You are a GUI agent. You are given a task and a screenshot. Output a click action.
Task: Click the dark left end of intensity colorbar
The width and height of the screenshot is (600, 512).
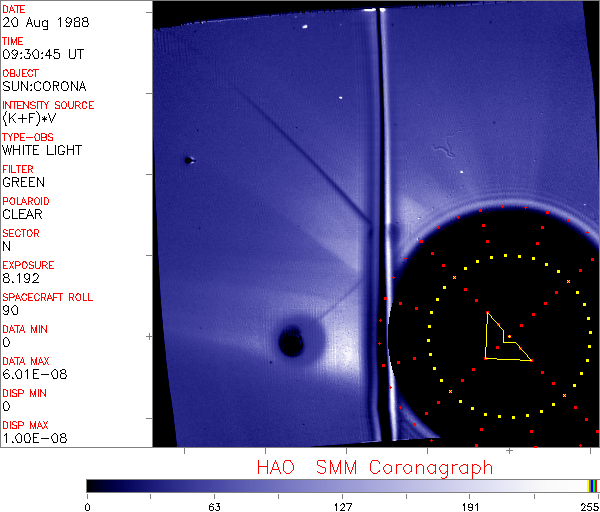(95, 485)
